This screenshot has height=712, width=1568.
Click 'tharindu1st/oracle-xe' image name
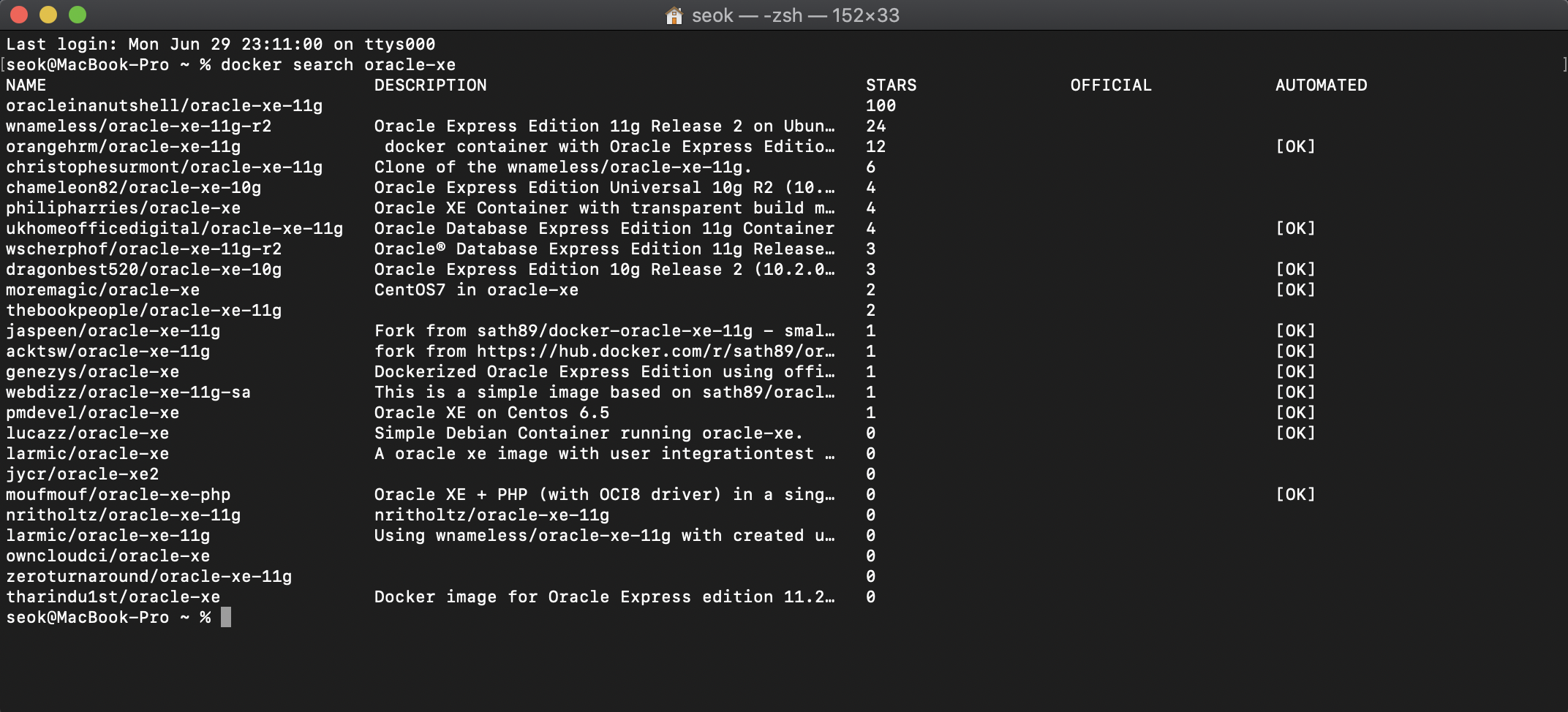pos(113,597)
